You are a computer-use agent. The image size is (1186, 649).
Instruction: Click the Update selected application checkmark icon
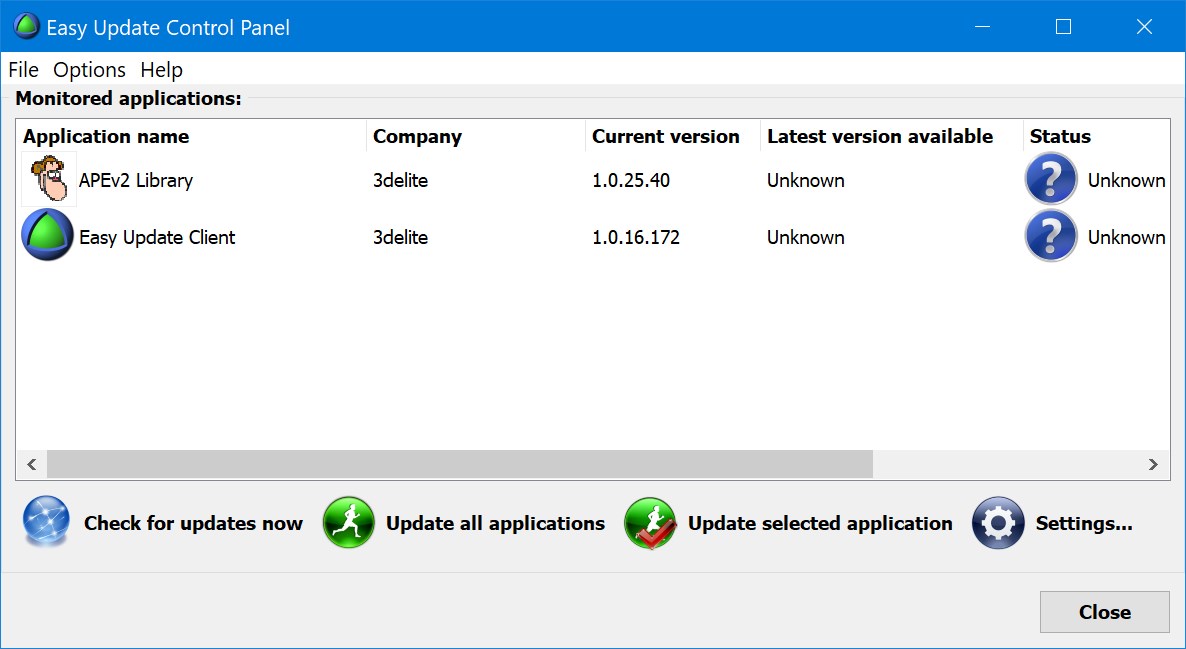(x=650, y=524)
